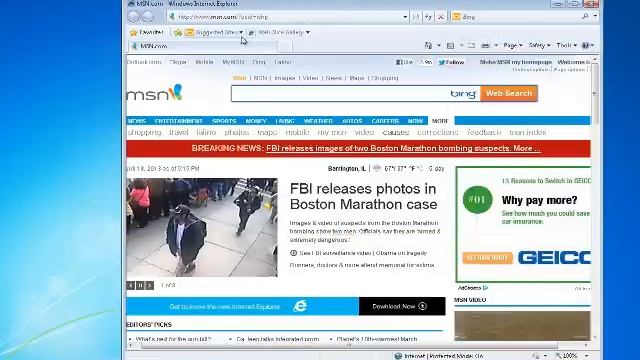Open the NEWS navigation tab
The image size is (640, 360).
click(137, 121)
